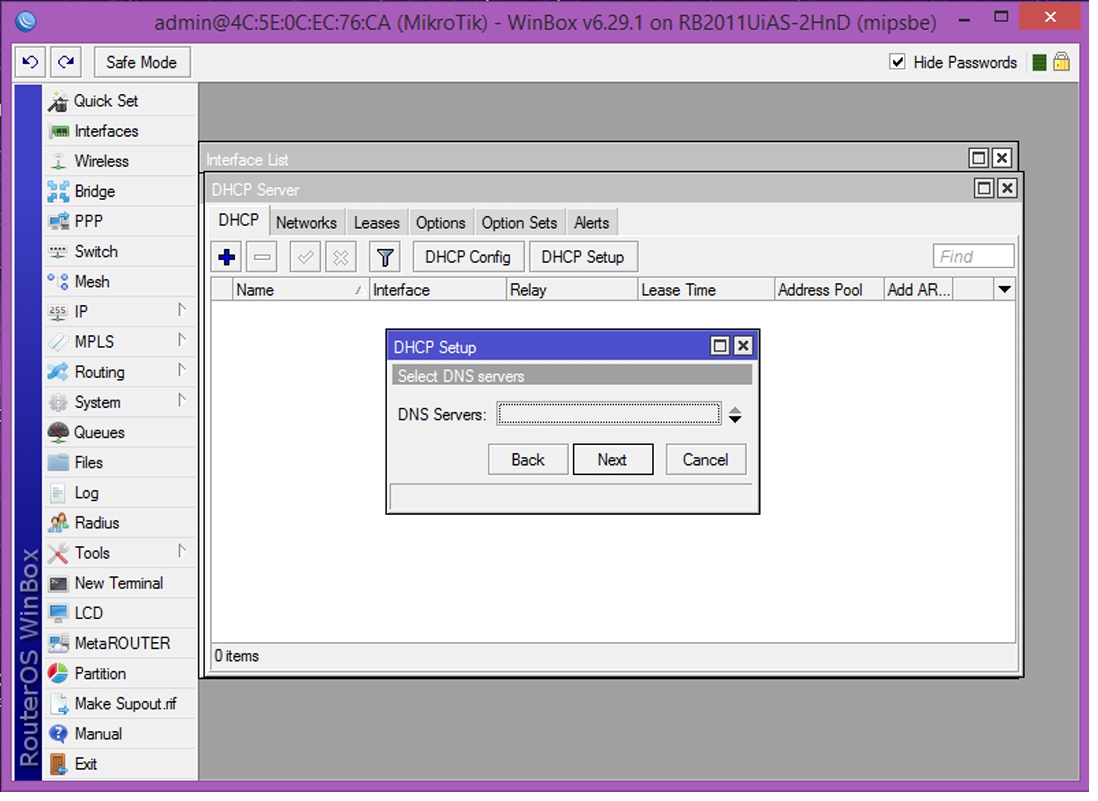This screenshot has width=1098, height=801.
Task: Open the Bridge menu
Action: 119,191
